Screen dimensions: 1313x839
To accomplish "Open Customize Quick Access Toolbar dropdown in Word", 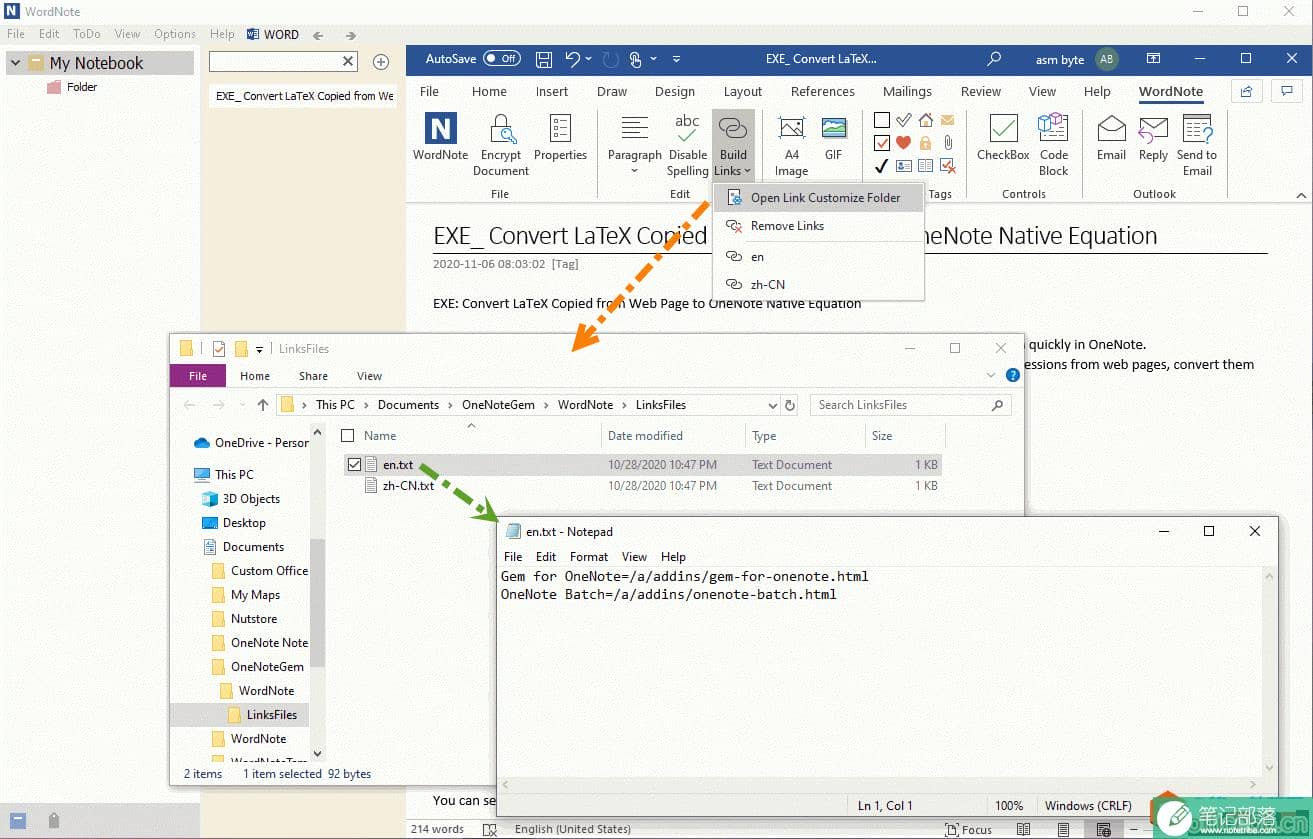I will coord(677,59).
